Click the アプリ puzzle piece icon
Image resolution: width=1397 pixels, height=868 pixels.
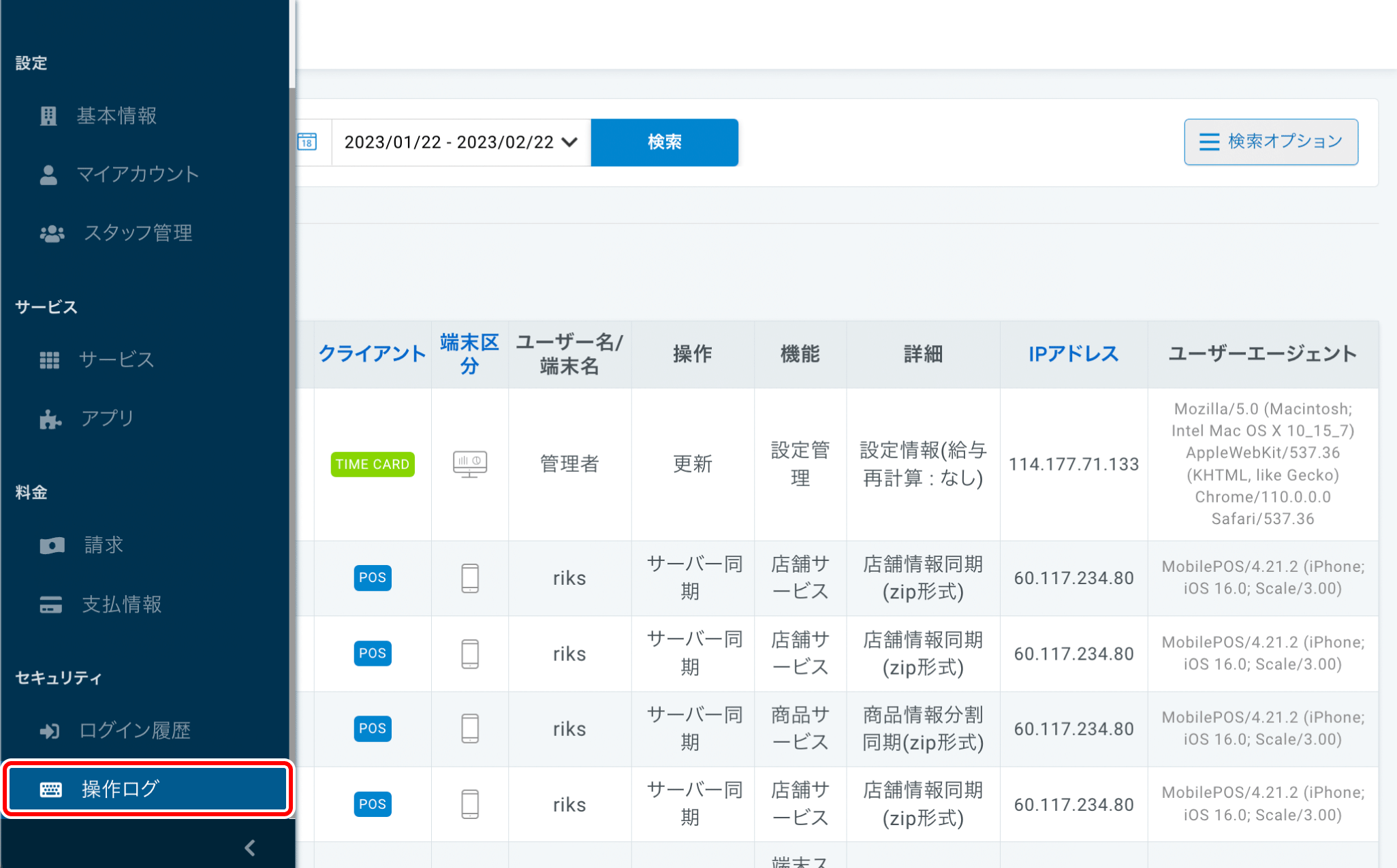click(50, 419)
